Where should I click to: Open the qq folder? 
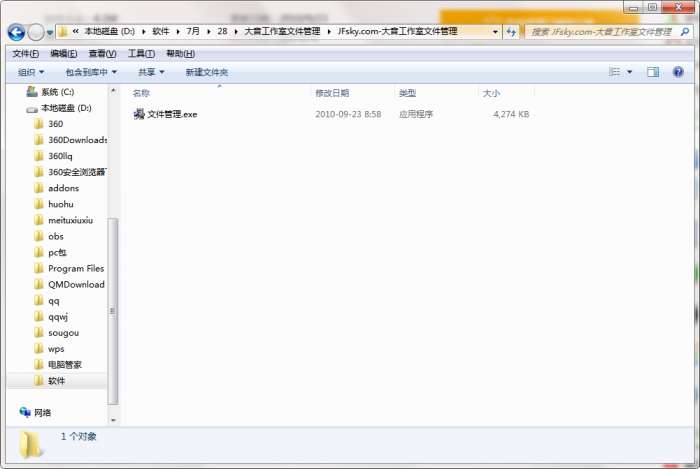tap(53, 301)
